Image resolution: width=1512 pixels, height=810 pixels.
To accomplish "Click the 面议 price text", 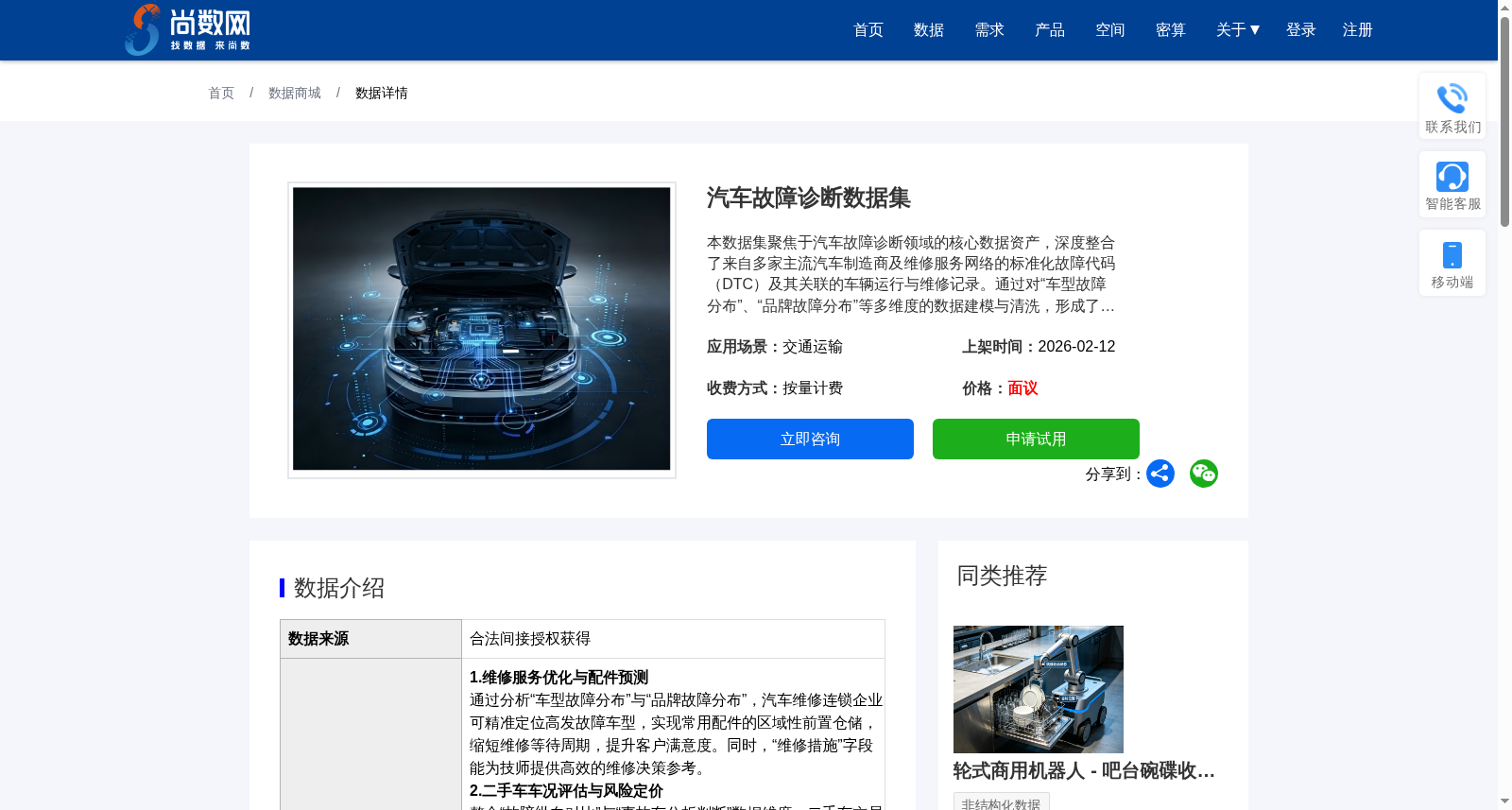I will coord(1022,388).
